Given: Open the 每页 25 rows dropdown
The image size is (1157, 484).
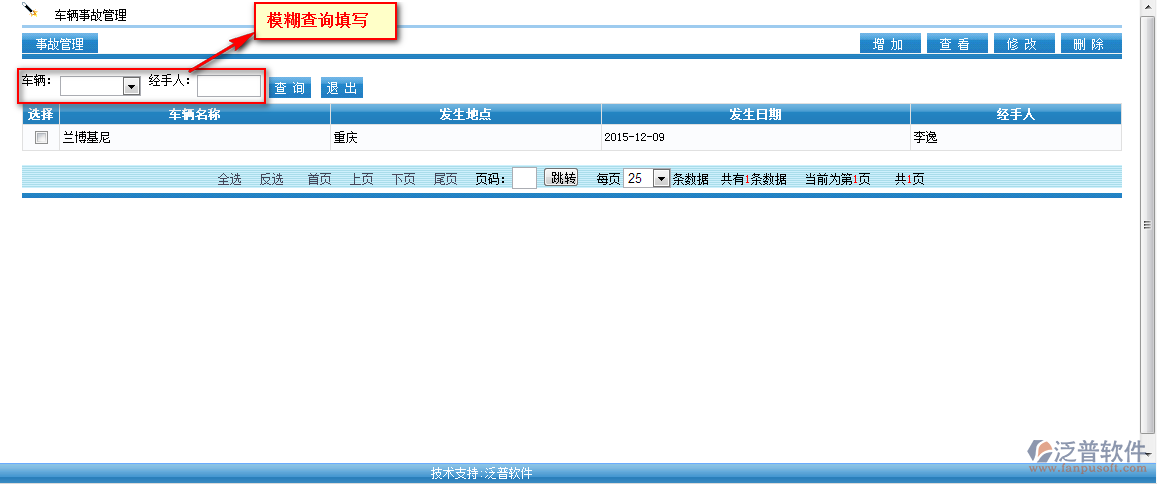Looking at the screenshot, I should 646,179.
